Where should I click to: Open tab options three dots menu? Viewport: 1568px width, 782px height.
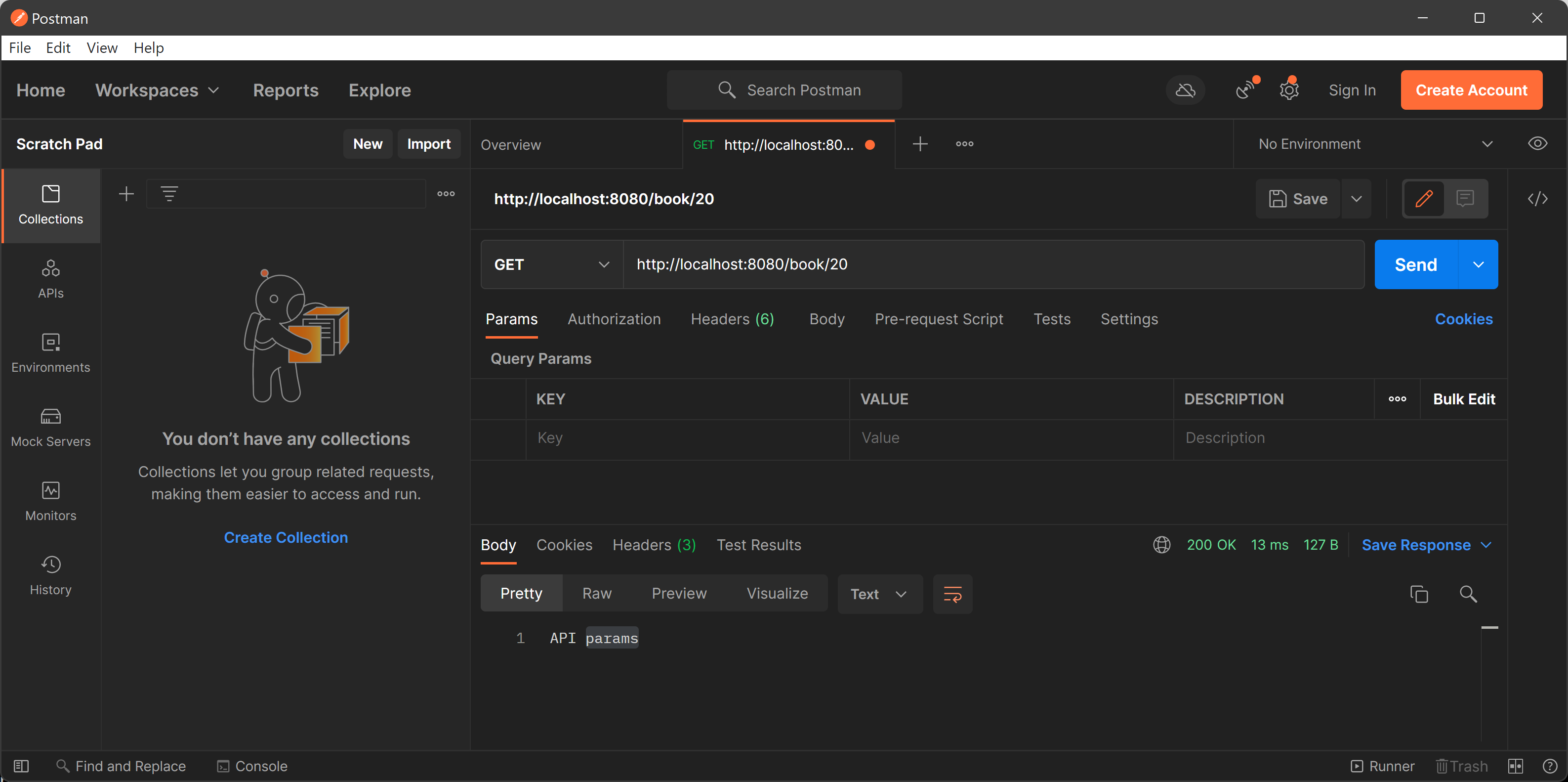point(964,144)
